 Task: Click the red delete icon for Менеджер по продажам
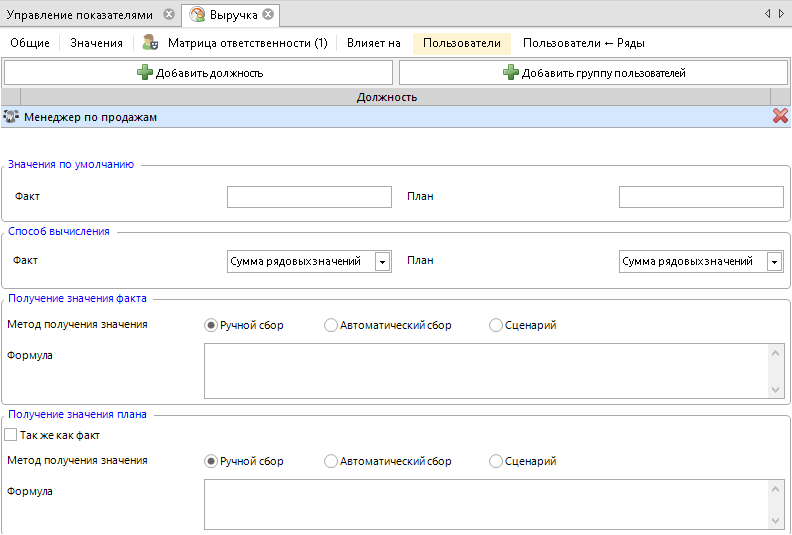coord(780,116)
